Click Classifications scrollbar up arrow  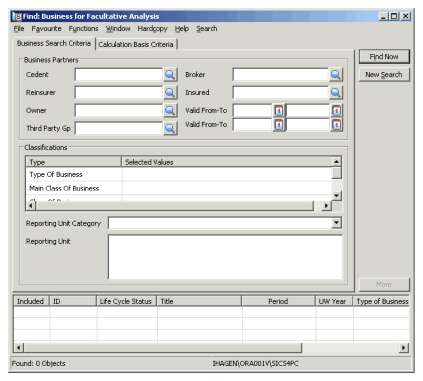337,162
